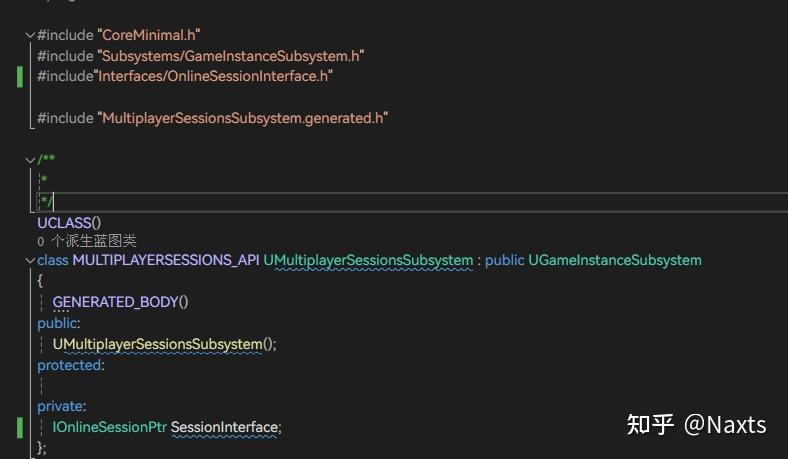Click the IOnlineSessionPtr type name
Viewport: 788px width, 459px height.
click(x=109, y=427)
